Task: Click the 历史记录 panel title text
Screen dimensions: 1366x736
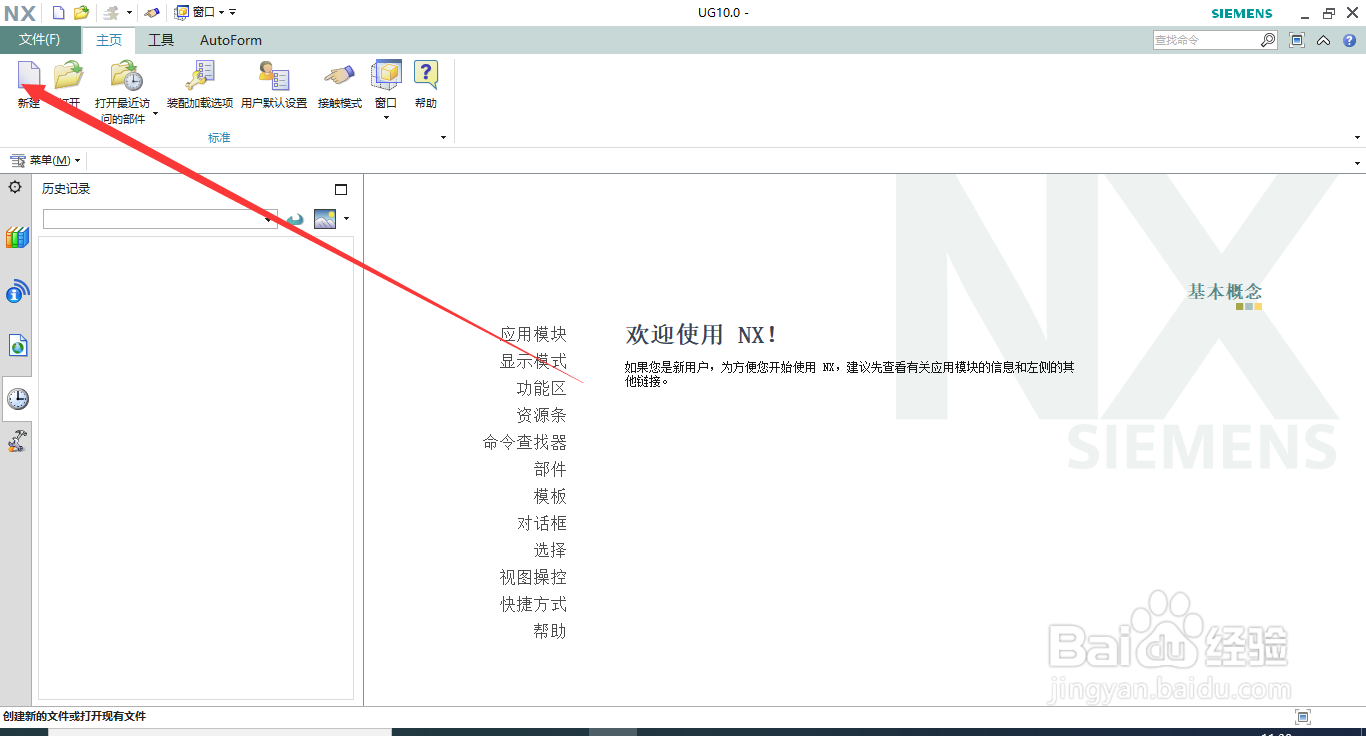Action: point(66,188)
